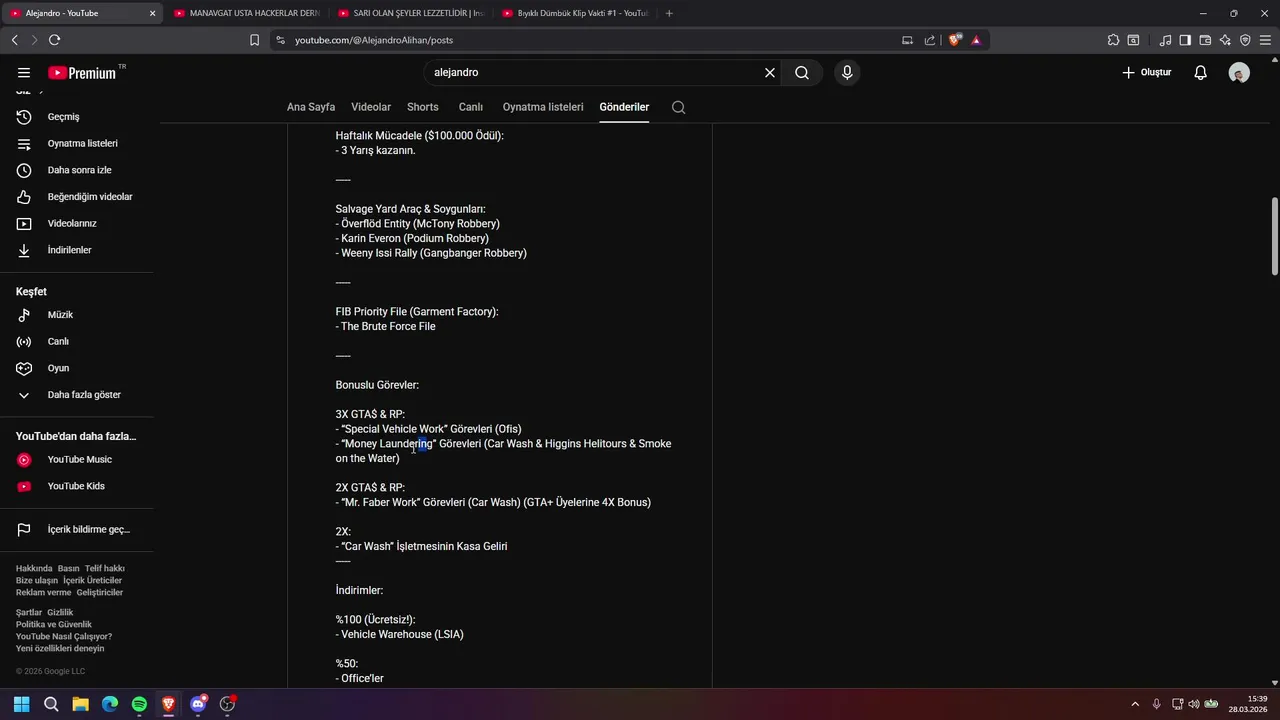This screenshot has height=720, width=1280.
Task: Open Microsoft Edge from the taskbar
Action: (110, 704)
